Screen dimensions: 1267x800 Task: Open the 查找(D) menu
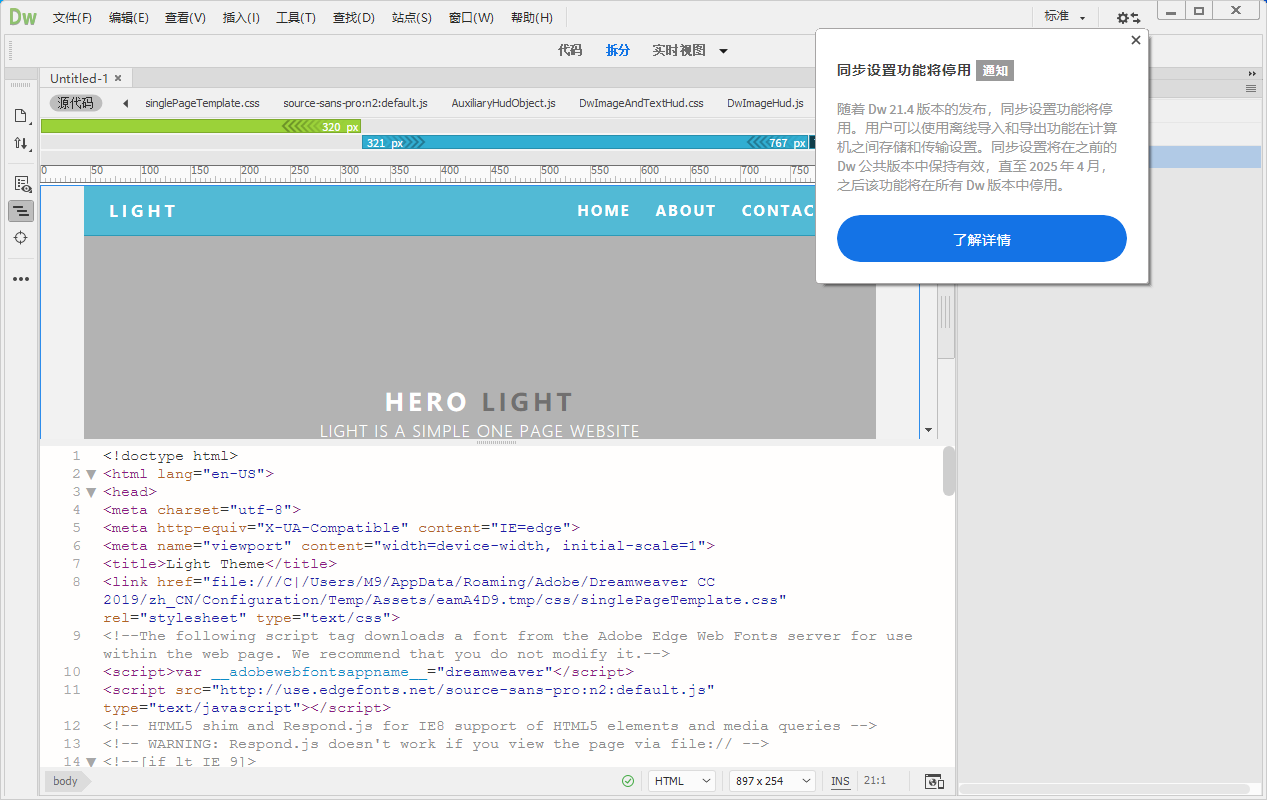tap(353, 18)
